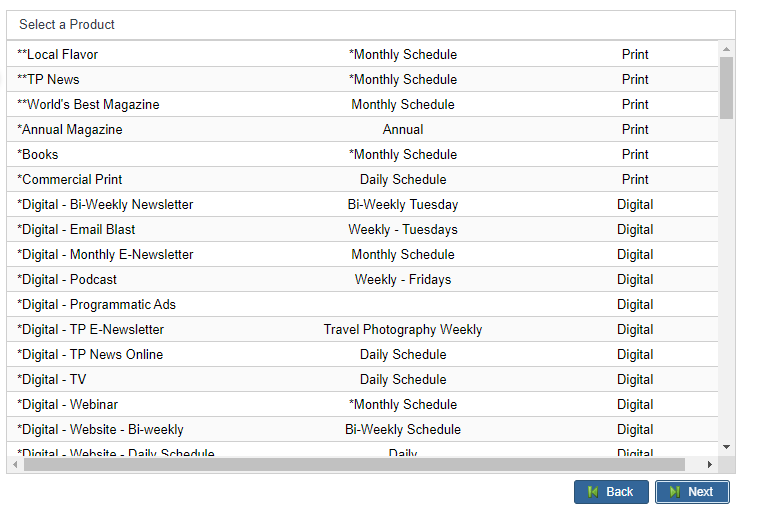Select *Digital - Programmatic Ads row

coord(362,304)
